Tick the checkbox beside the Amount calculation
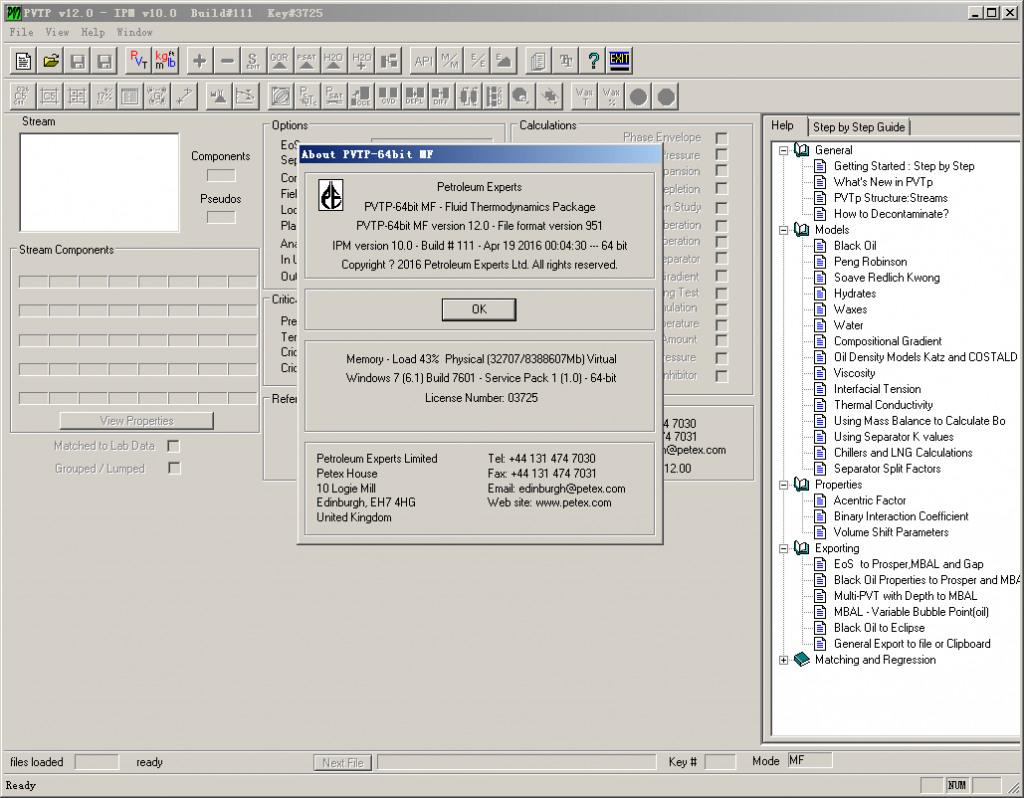 (722, 340)
